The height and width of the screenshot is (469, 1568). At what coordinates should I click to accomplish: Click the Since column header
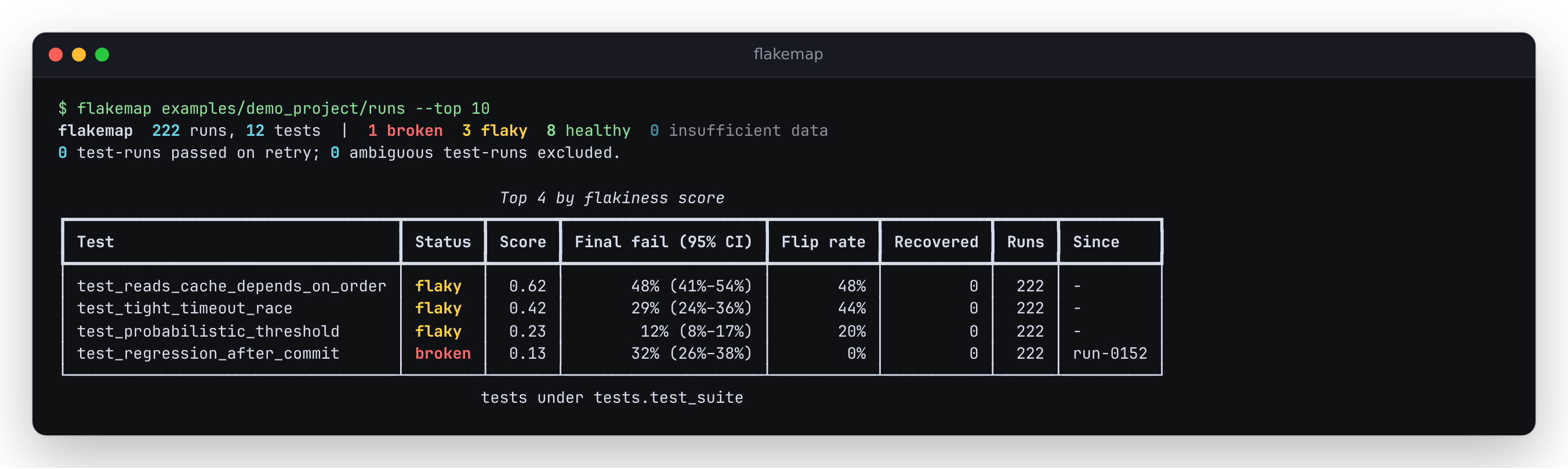1095,243
